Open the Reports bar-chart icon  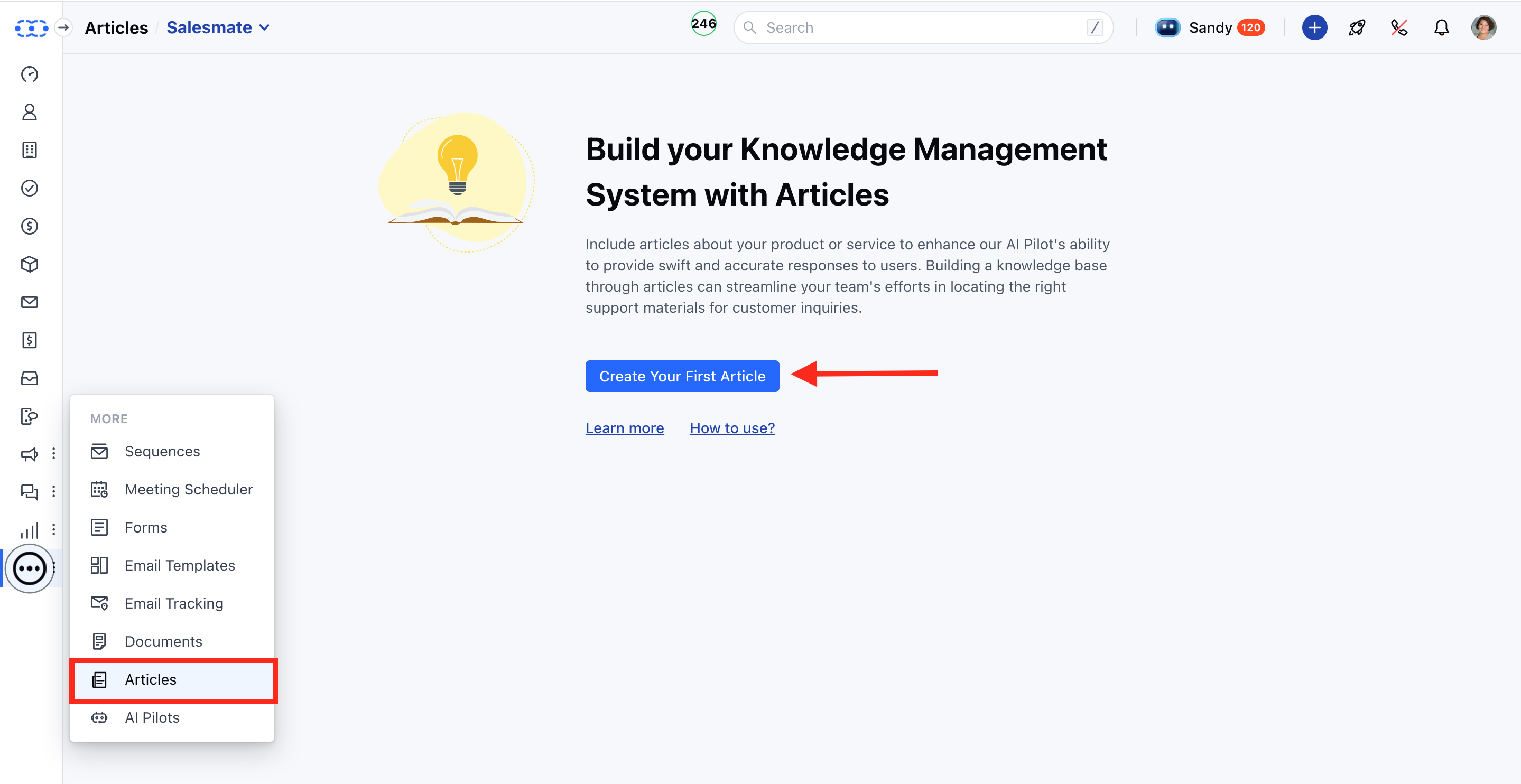(x=30, y=529)
